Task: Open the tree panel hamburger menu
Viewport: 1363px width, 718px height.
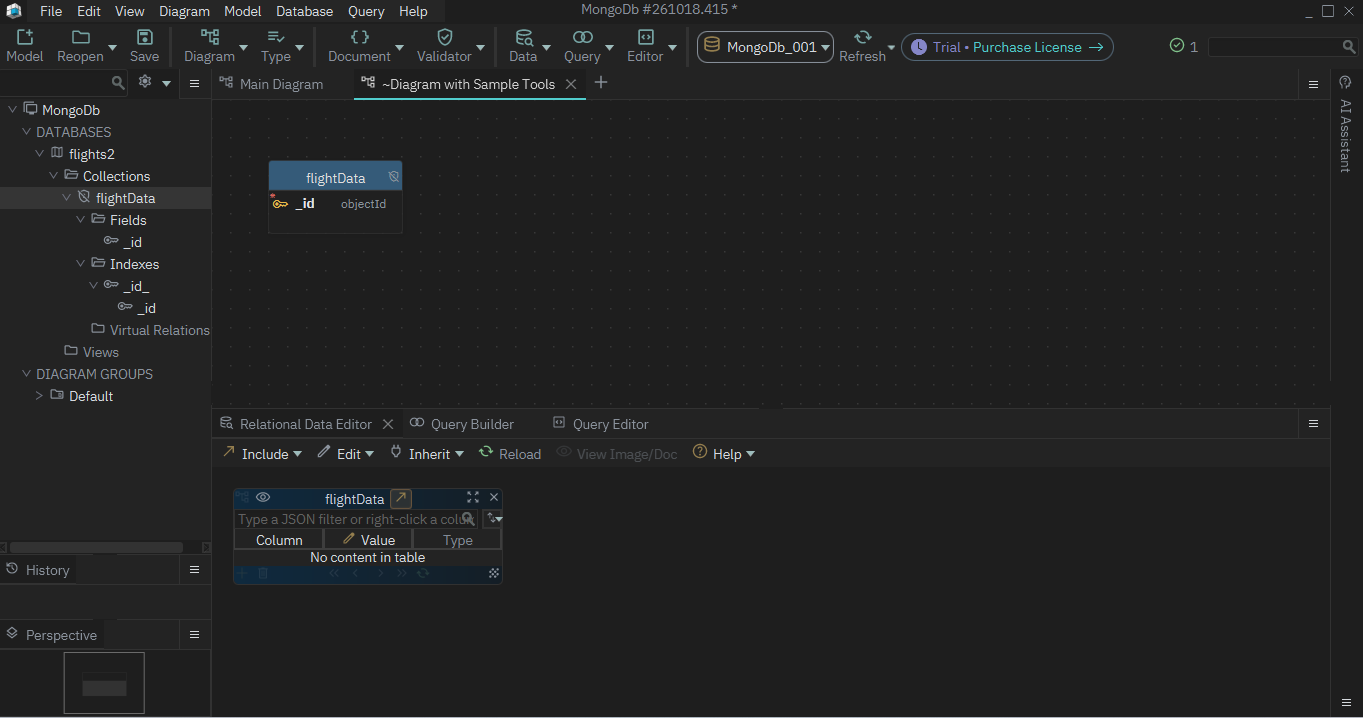Action: (x=195, y=84)
